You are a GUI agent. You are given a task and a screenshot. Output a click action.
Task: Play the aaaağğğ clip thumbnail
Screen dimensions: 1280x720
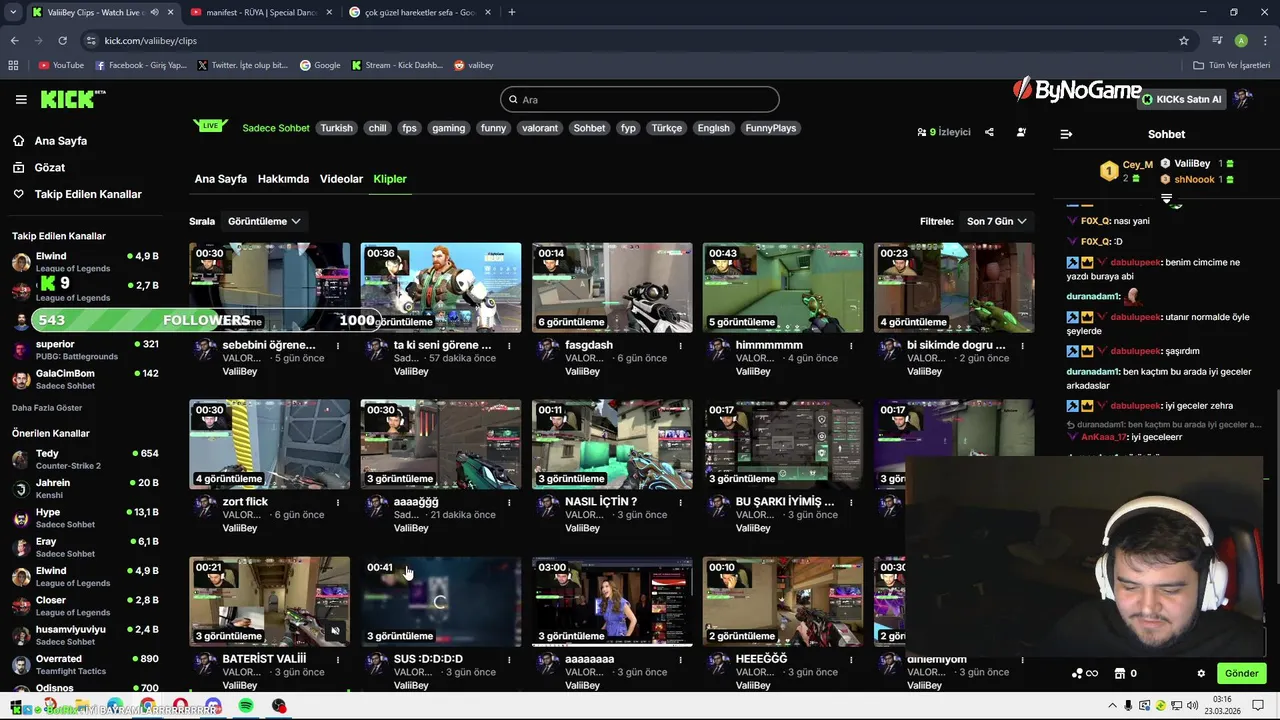click(x=441, y=444)
